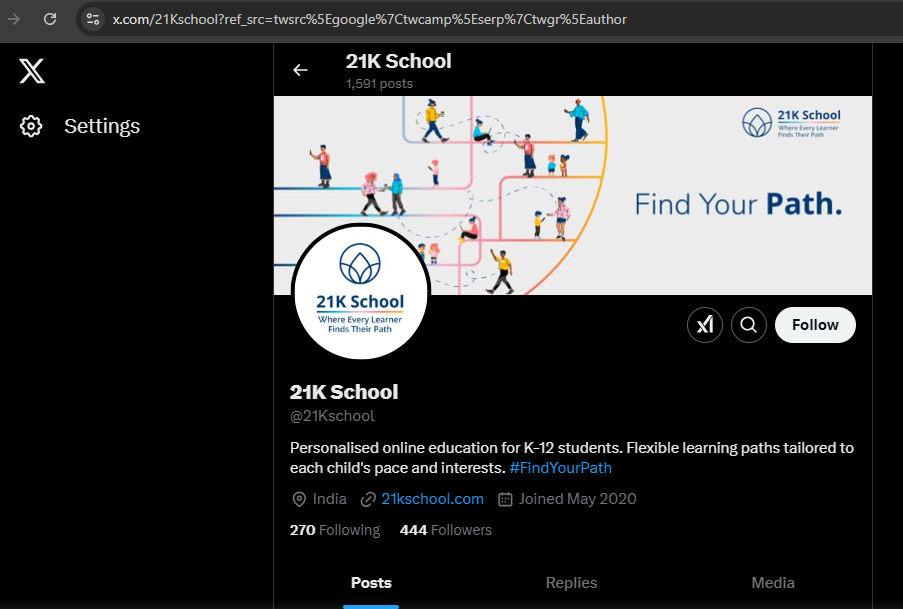Screen dimensions: 903x609
Task: Reload the page with the browser refresh icon
Action: point(50,18)
